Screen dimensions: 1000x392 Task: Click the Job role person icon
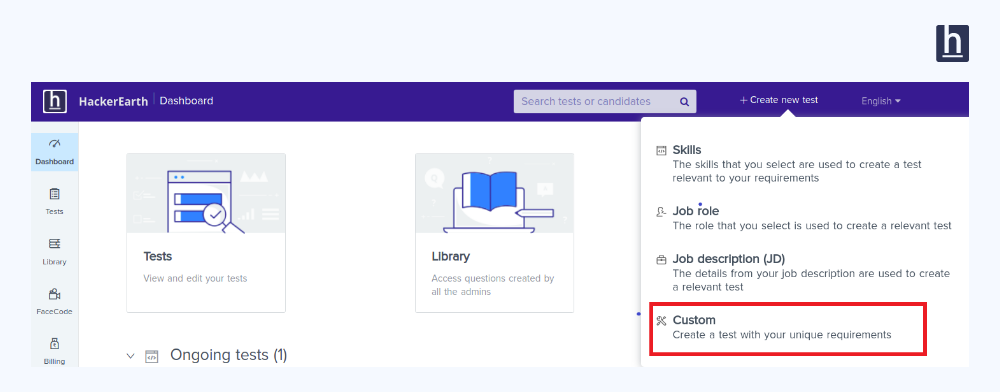coord(661,212)
